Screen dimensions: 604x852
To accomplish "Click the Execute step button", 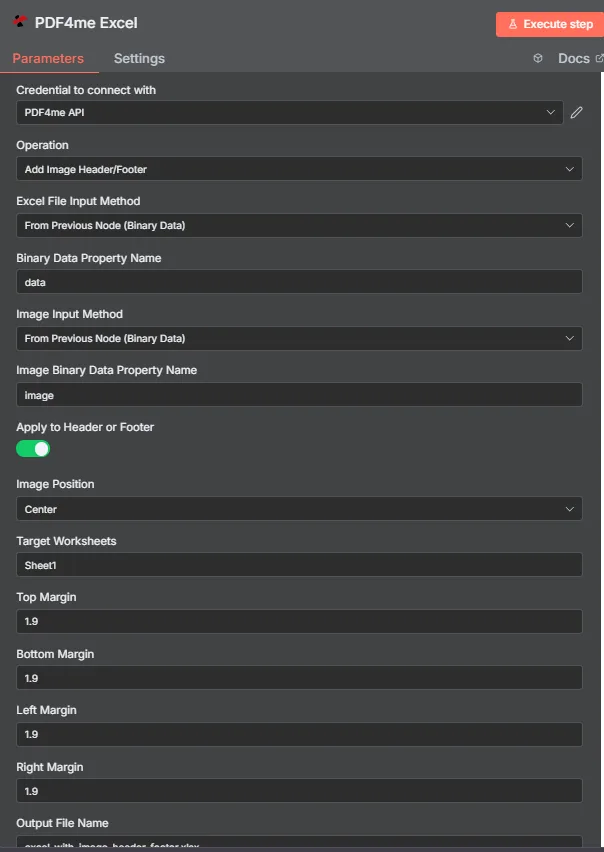I will tap(550, 24).
